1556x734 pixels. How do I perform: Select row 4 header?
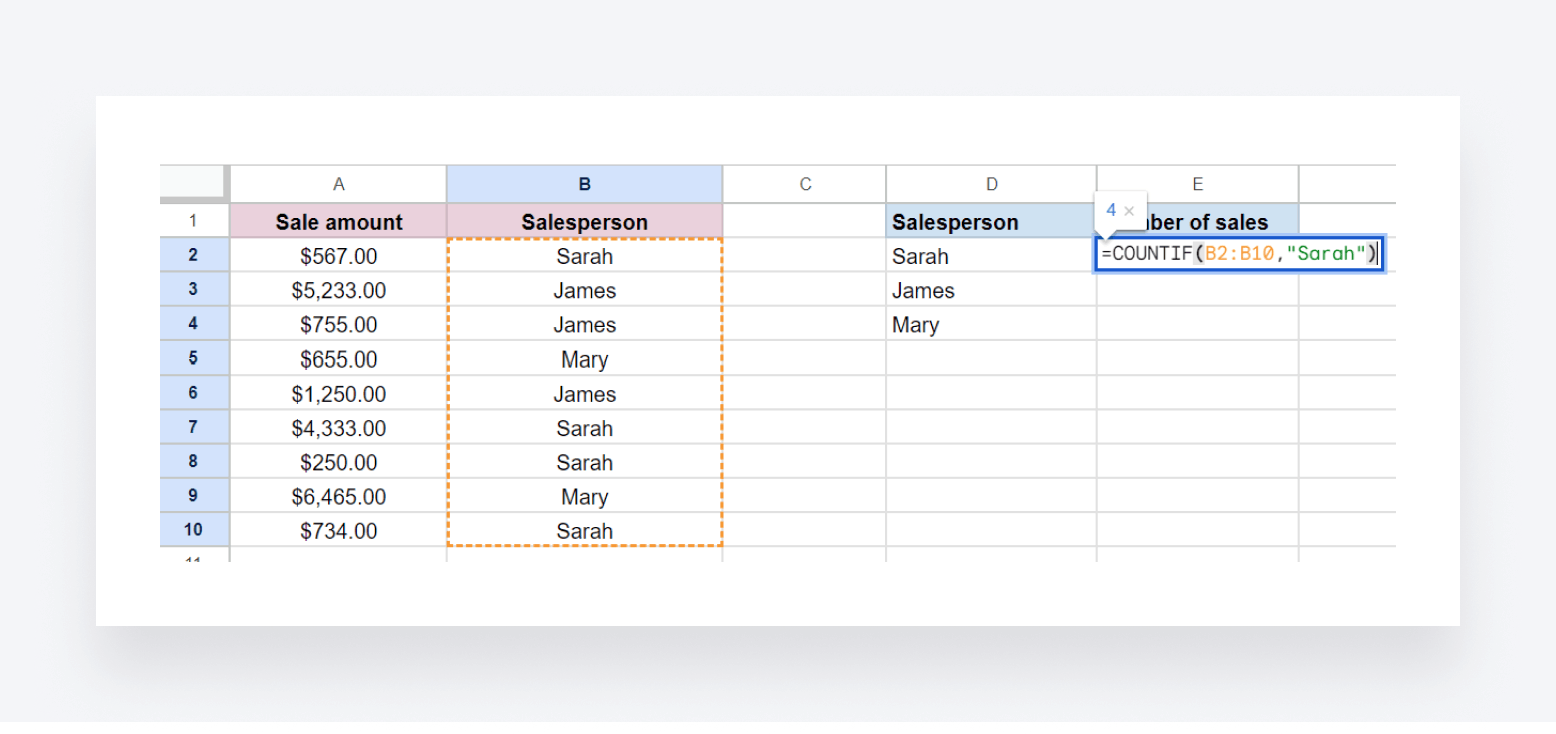194,323
